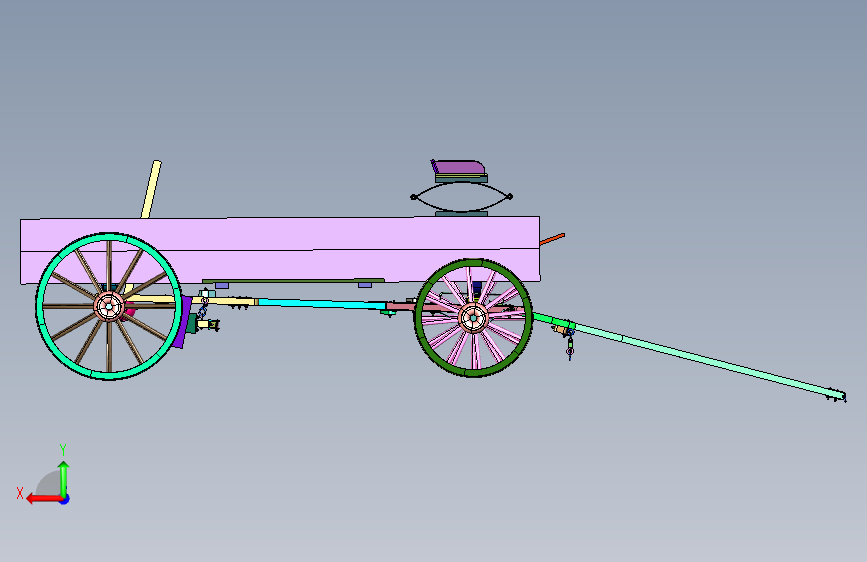
Task: Select the purple seat cushion
Action: (x=458, y=166)
